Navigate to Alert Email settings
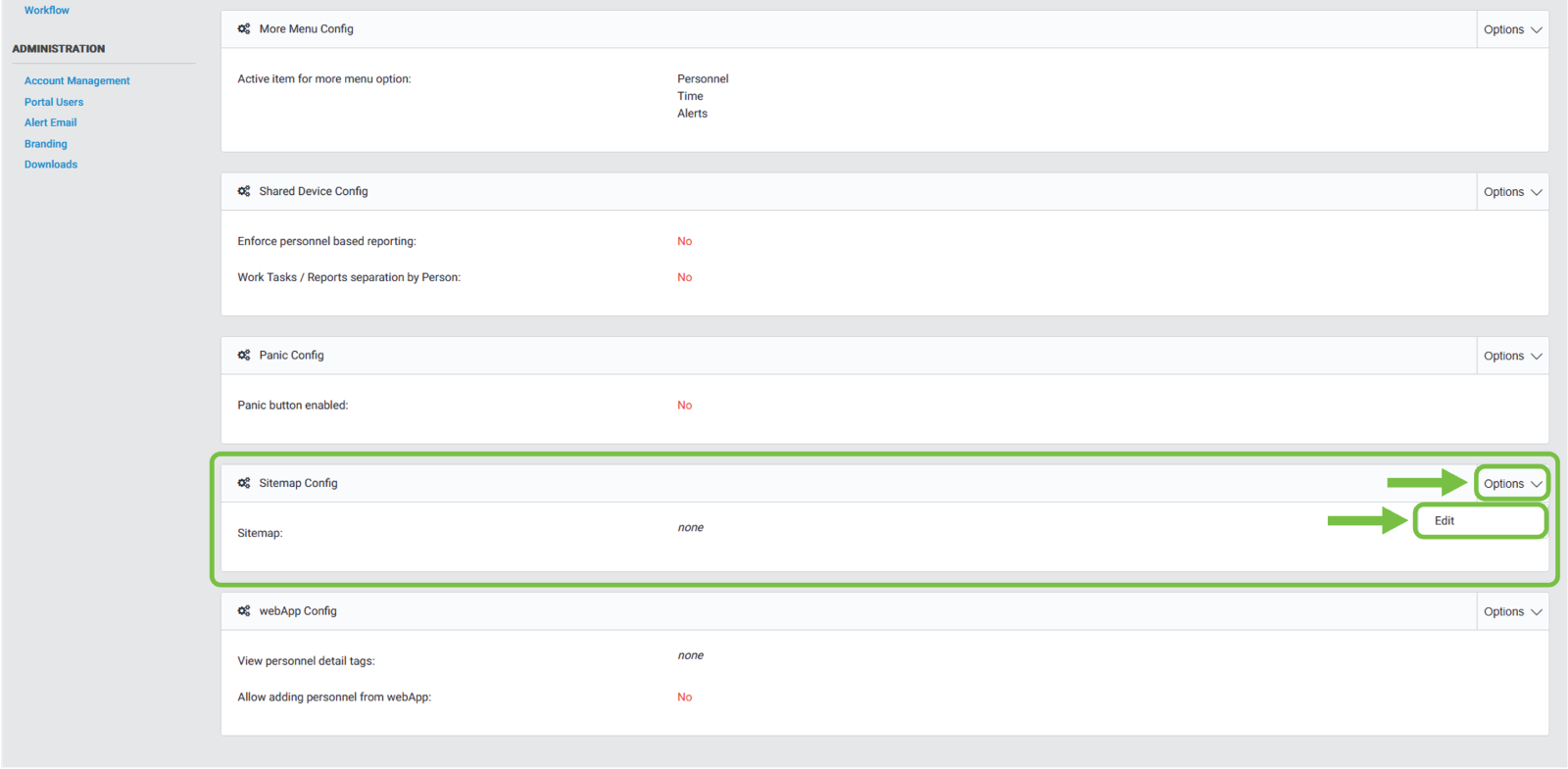Image resolution: width=1568 pixels, height=769 pixels. [x=50, y=122]
